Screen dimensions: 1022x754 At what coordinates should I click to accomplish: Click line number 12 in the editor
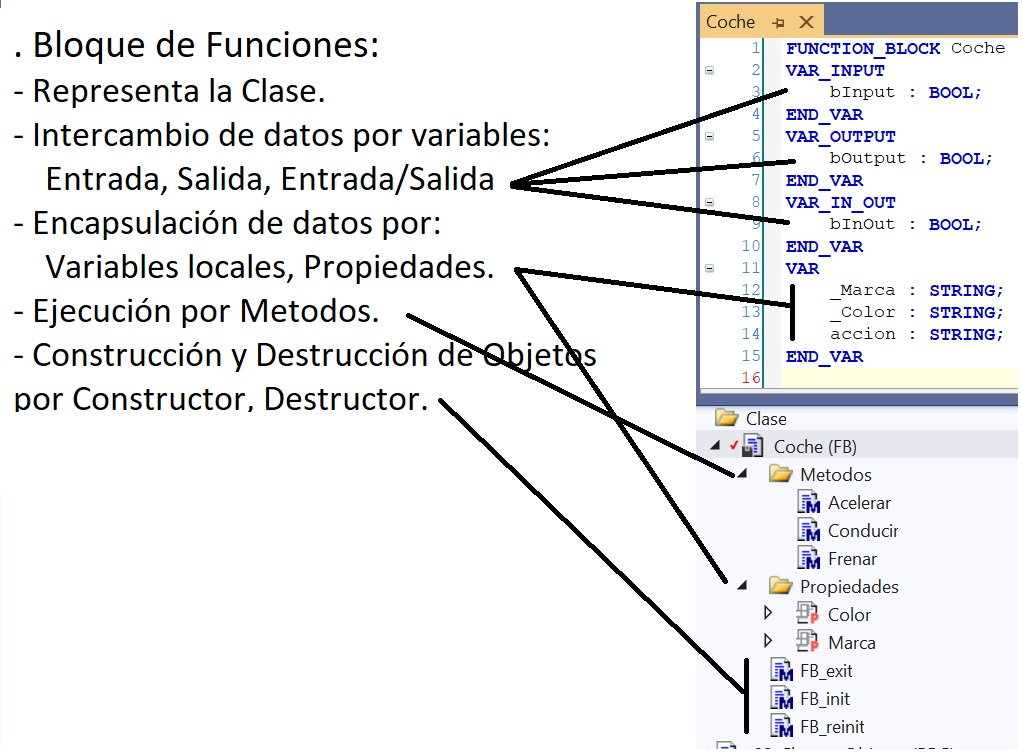click(751, 290)
